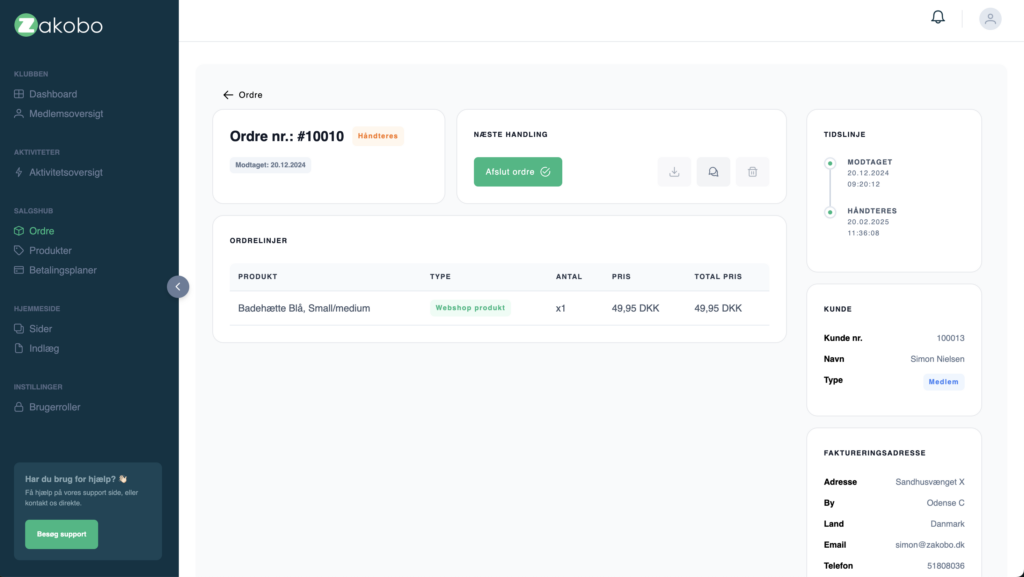The width and height of the screenshot is (1024, 577).
Task: Open Betalingsplaner in the sidebar
Action: [x=63, y=270]
